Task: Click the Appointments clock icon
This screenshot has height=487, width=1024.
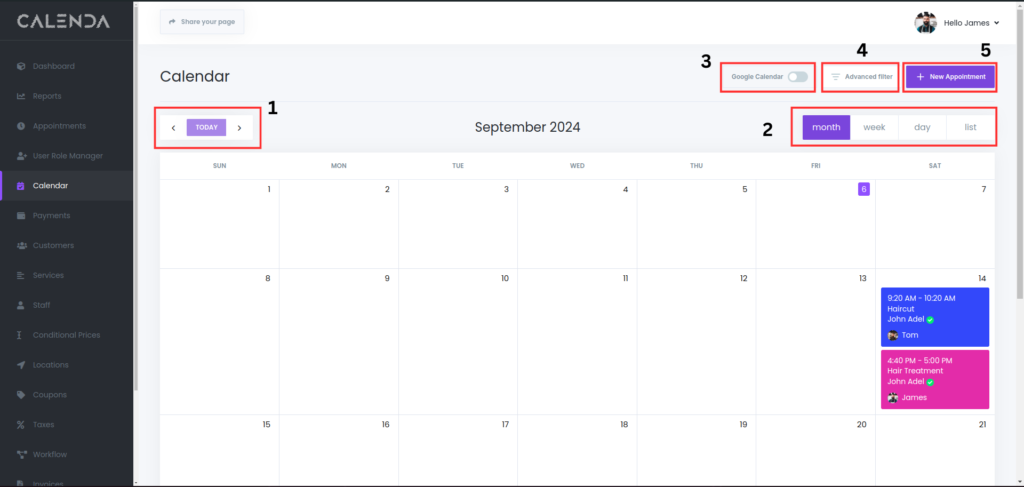Action: (21, 126)
